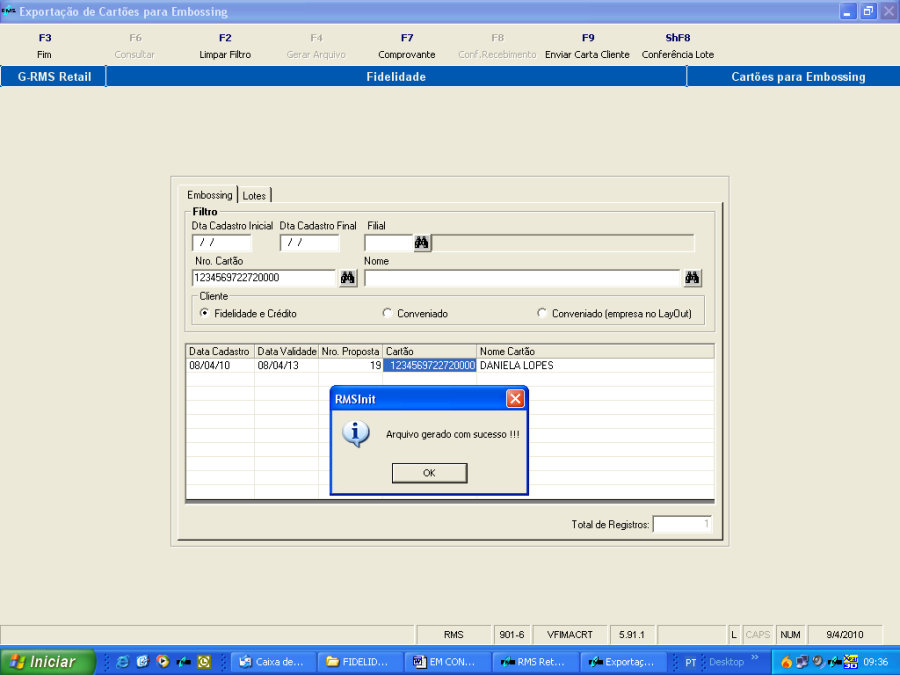Click F3 Fim to exit

tap(45, 46)
